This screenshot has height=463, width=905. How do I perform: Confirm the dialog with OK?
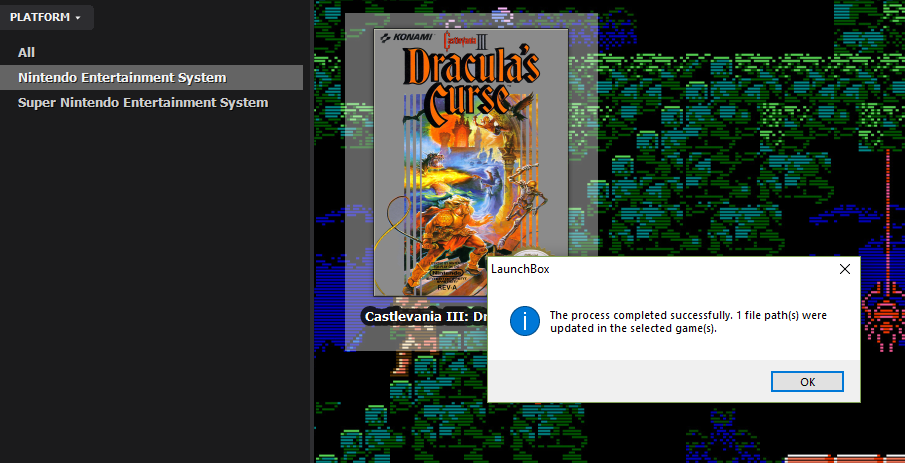(x=807, y=382)
